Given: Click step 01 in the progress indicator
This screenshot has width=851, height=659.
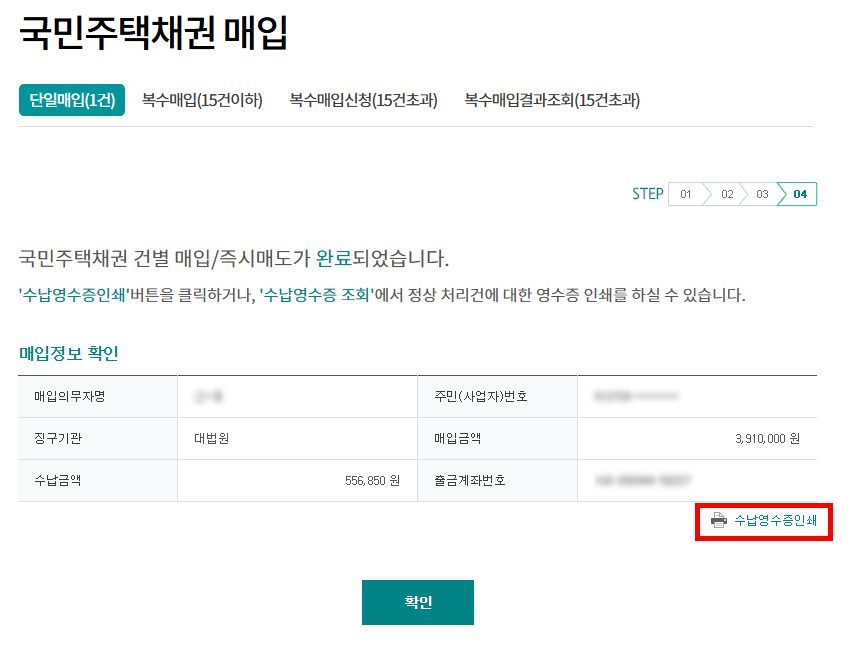Looking at the screenshot, I should pos(686,194).
